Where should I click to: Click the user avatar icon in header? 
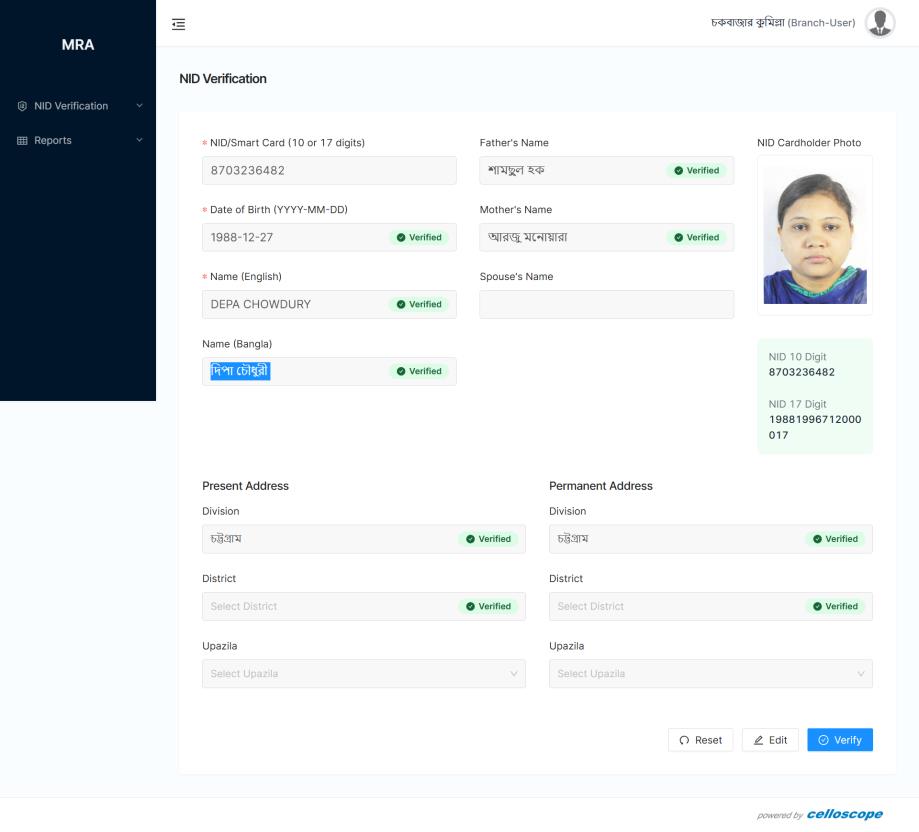pos(880,23)
